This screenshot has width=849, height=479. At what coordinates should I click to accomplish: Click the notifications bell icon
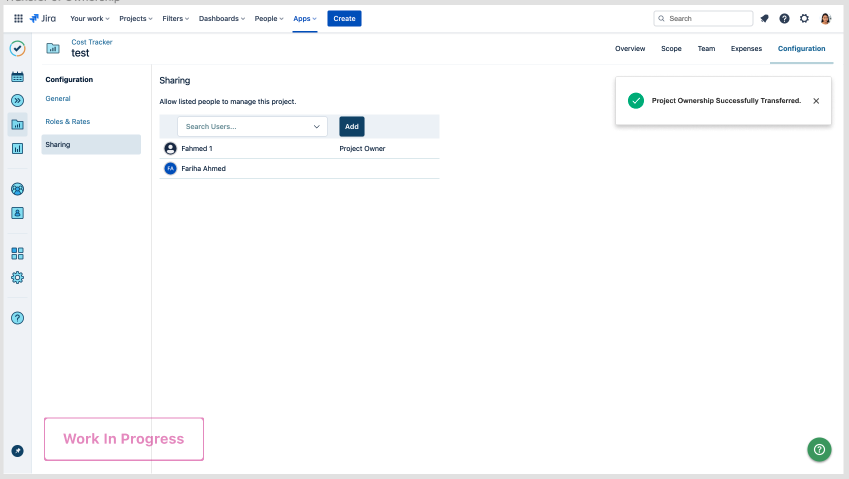[x=765, y=18]
